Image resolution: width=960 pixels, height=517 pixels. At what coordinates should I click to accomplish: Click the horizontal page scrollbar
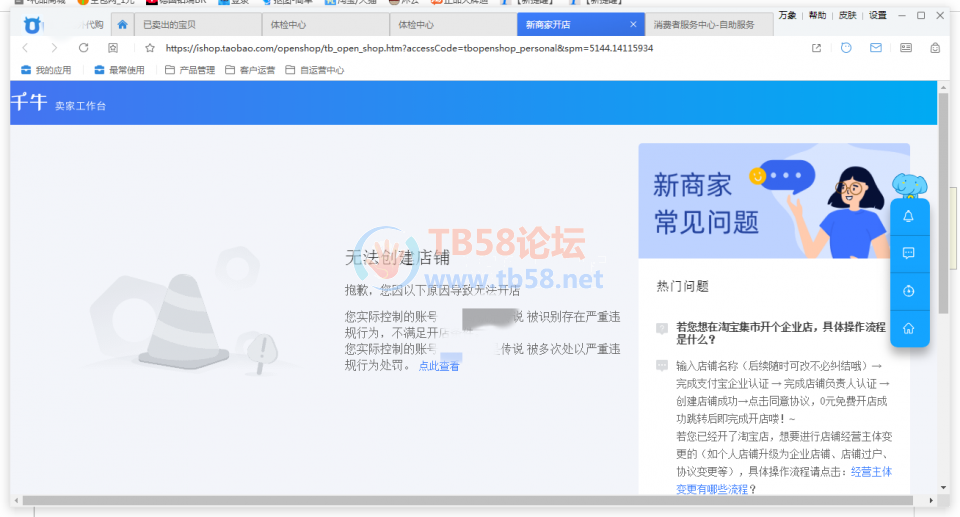468,500
